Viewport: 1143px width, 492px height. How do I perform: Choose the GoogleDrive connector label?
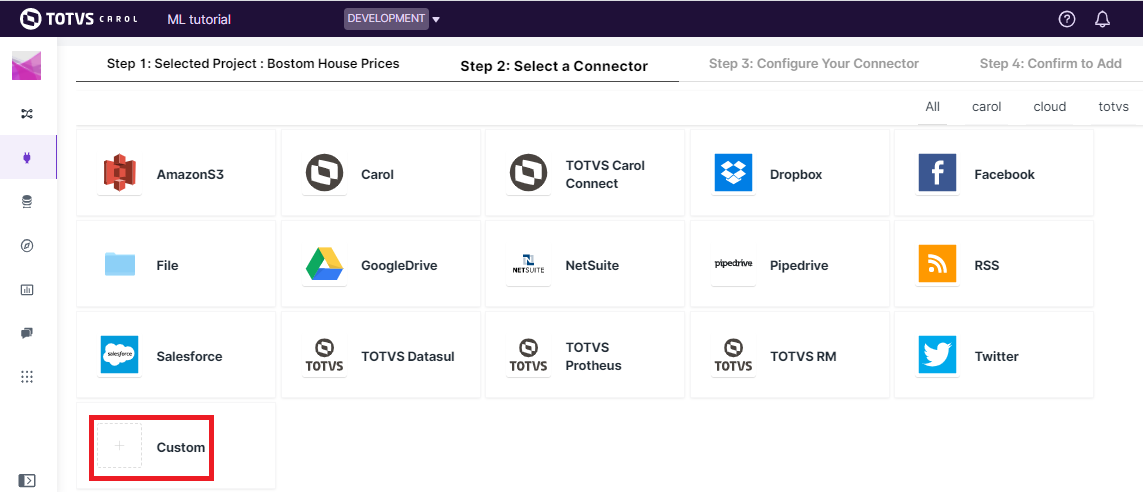(399, 265)
